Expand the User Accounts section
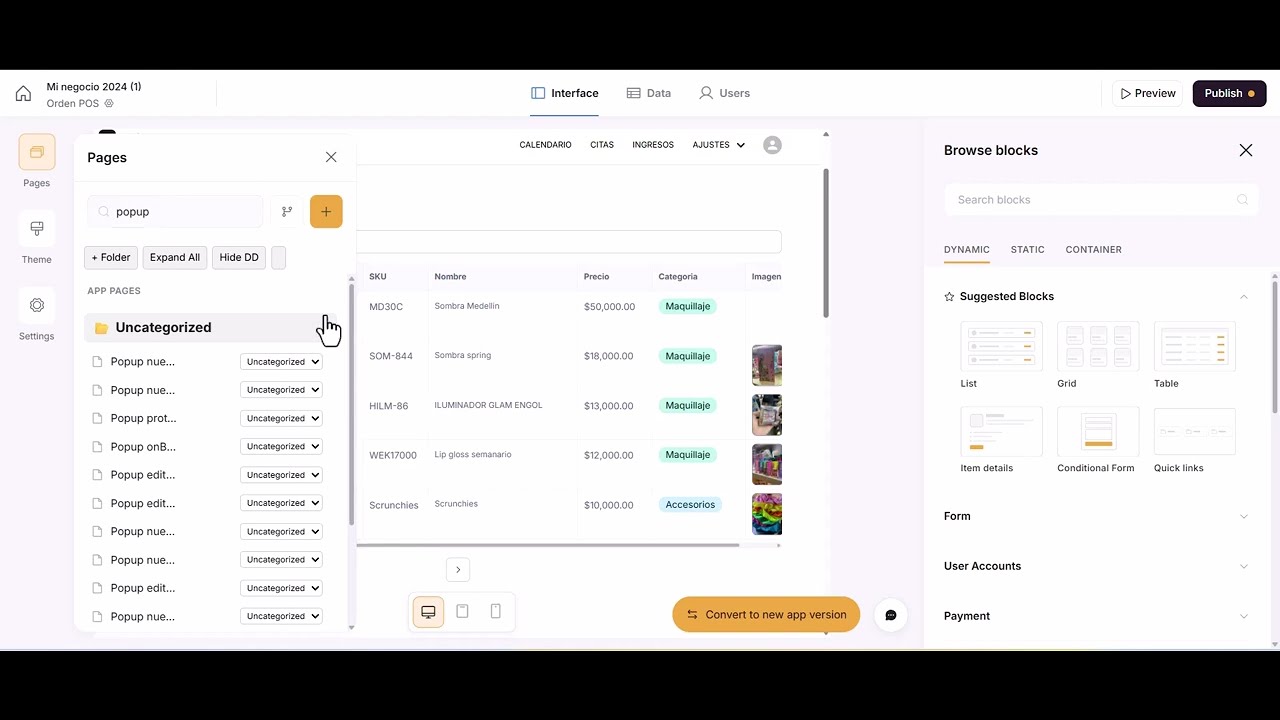1280x720 pixels. pyautogui.click(x=1096, y=566)
